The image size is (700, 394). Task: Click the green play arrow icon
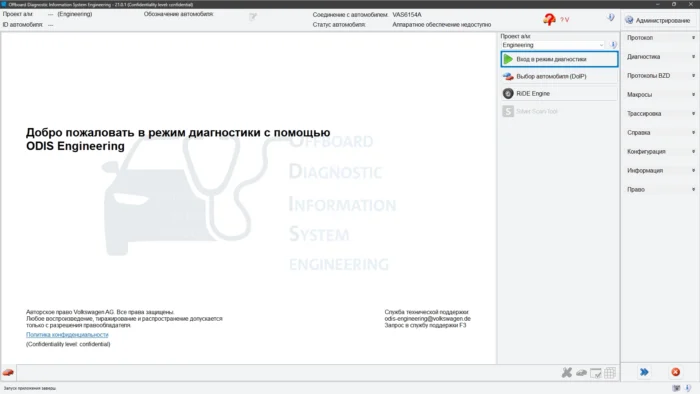(508, 59)
